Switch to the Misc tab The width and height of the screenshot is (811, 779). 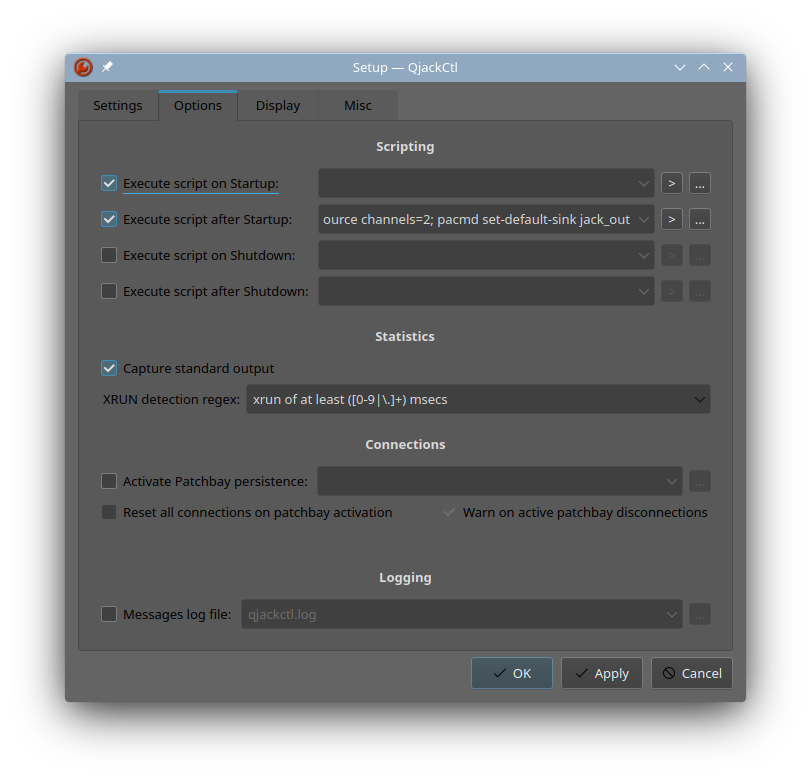357,105
